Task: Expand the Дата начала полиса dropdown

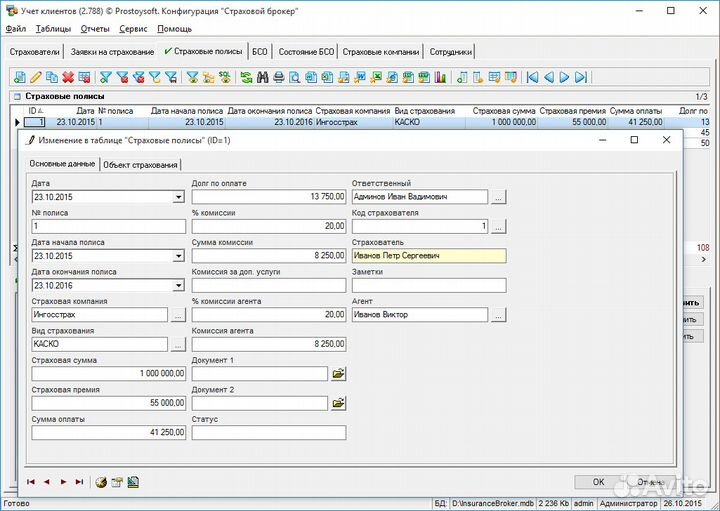Action: [178, 256]
